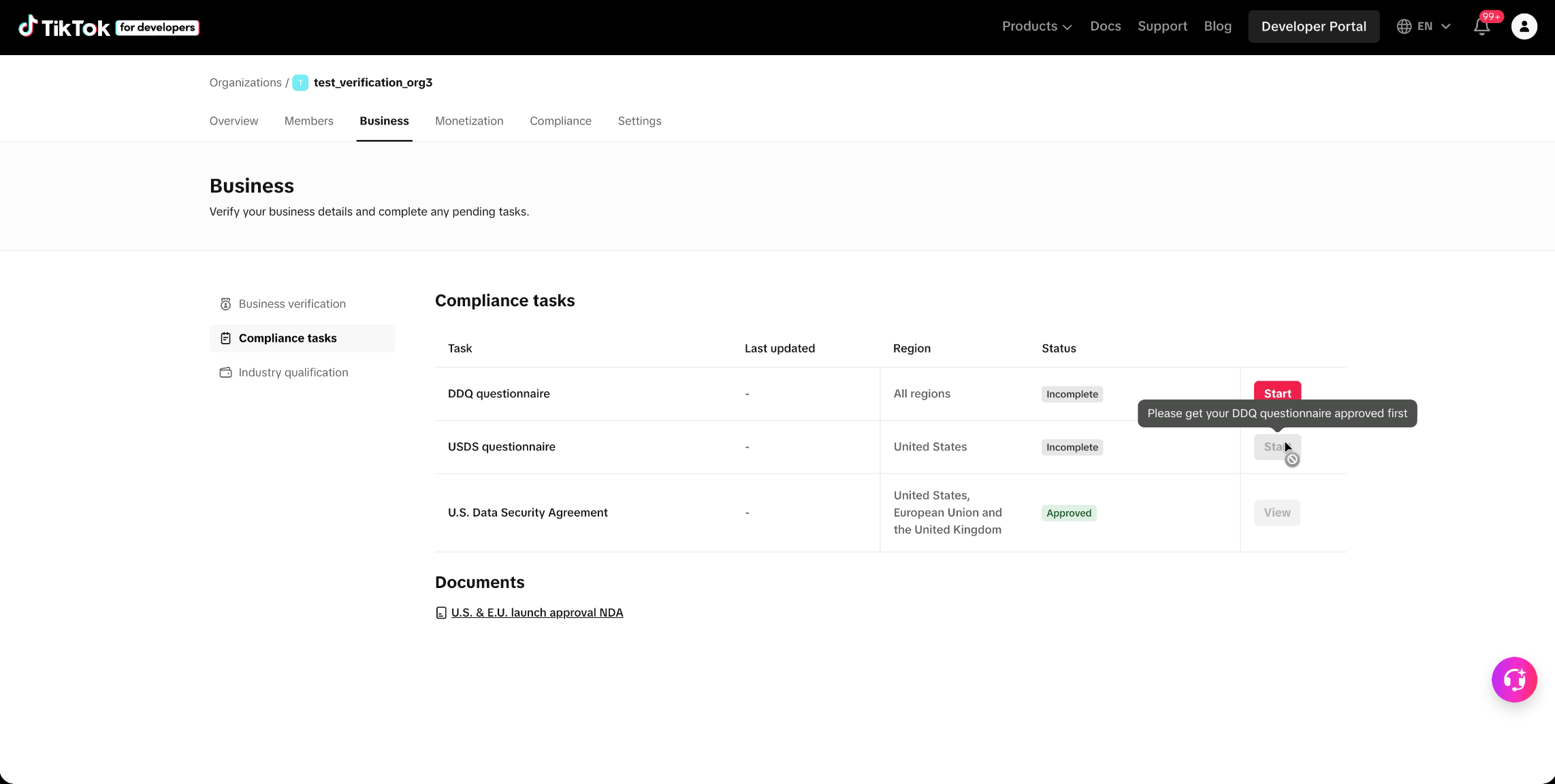Expand the Products dropdown menu
The image size is (1555, 784).
point(1037,27)
